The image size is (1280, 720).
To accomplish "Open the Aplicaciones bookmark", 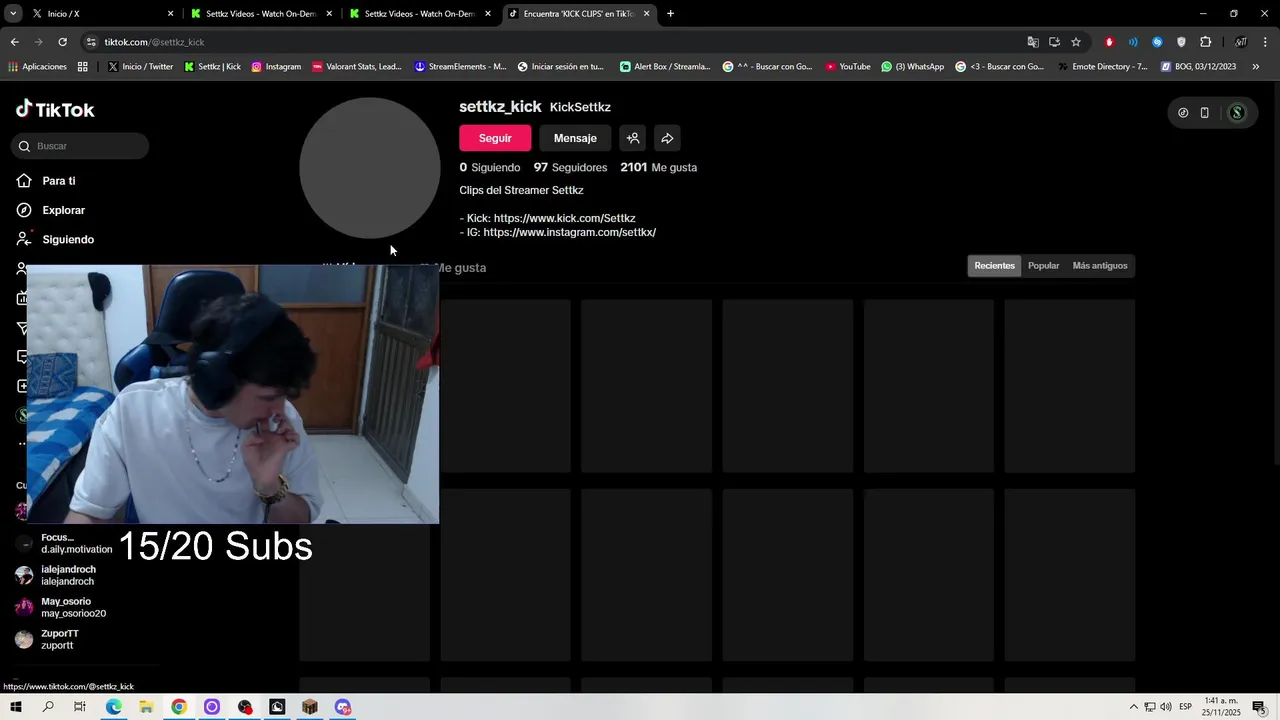I will [x=37, y=67].
